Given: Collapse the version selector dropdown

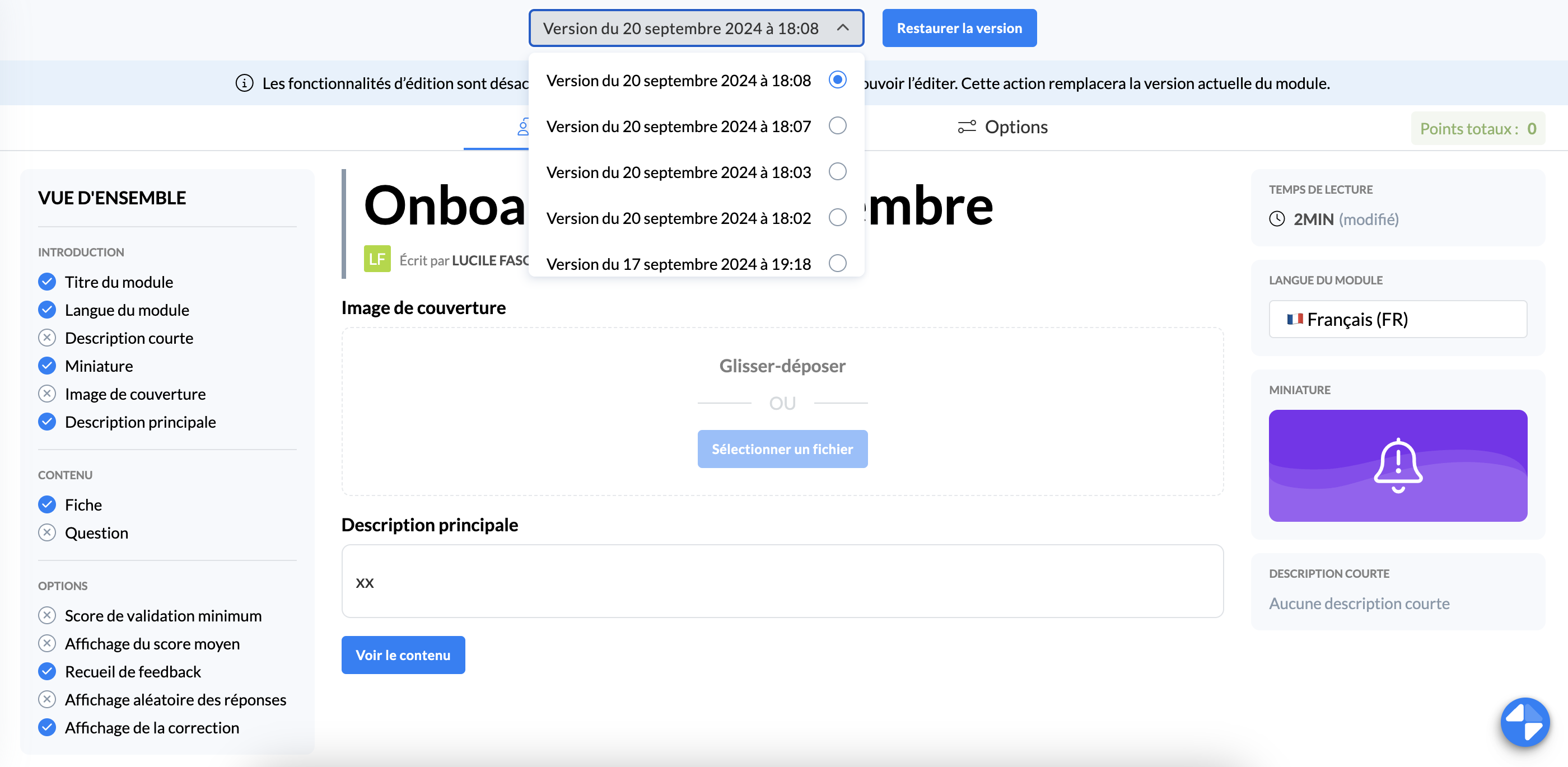Looking at the screenshot, I should [x=842, y=28].
